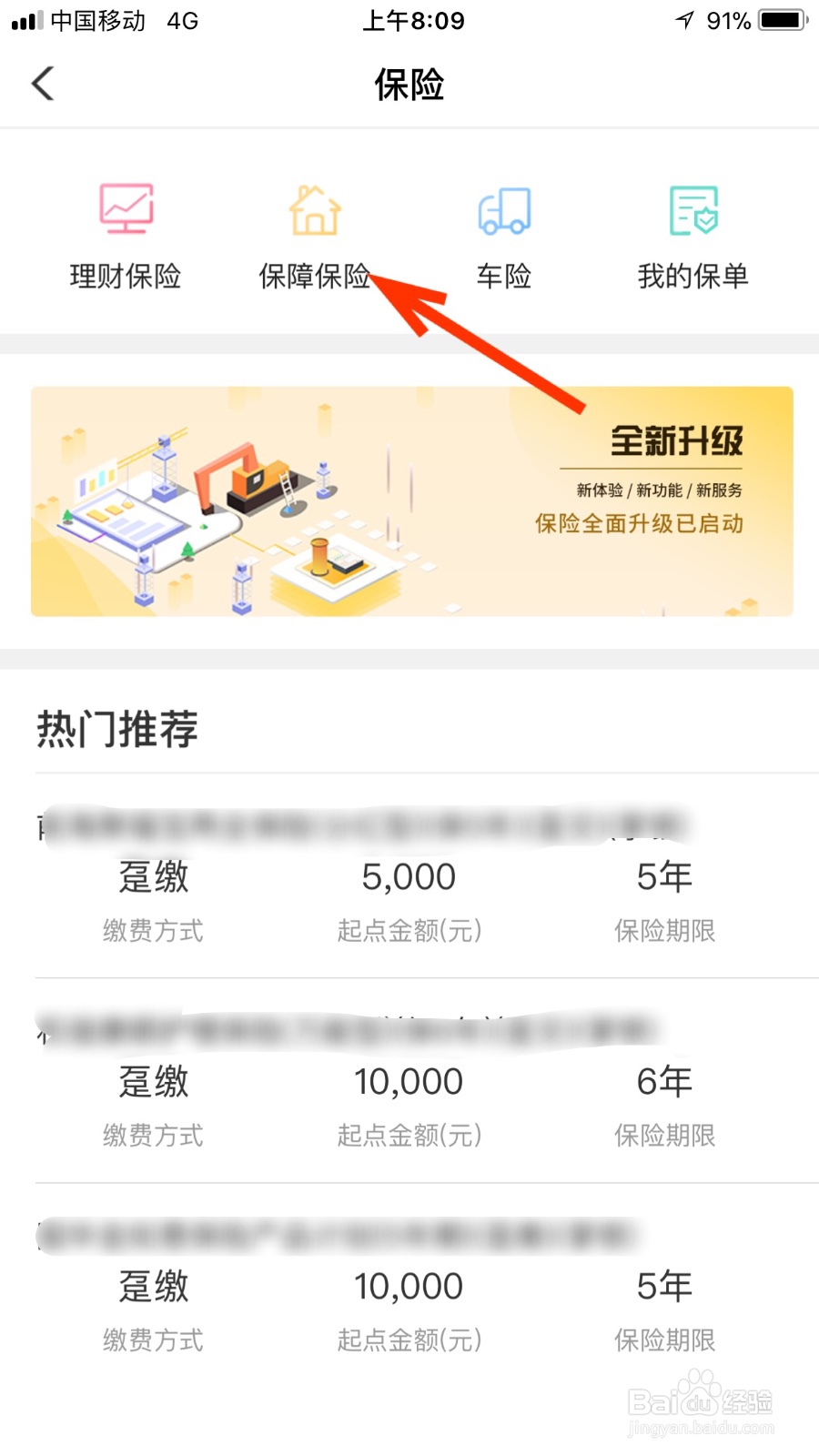Tap the 保险 page title
Image resolution: width=819 pixels, height=1456 pixels.
click(409, 85)
